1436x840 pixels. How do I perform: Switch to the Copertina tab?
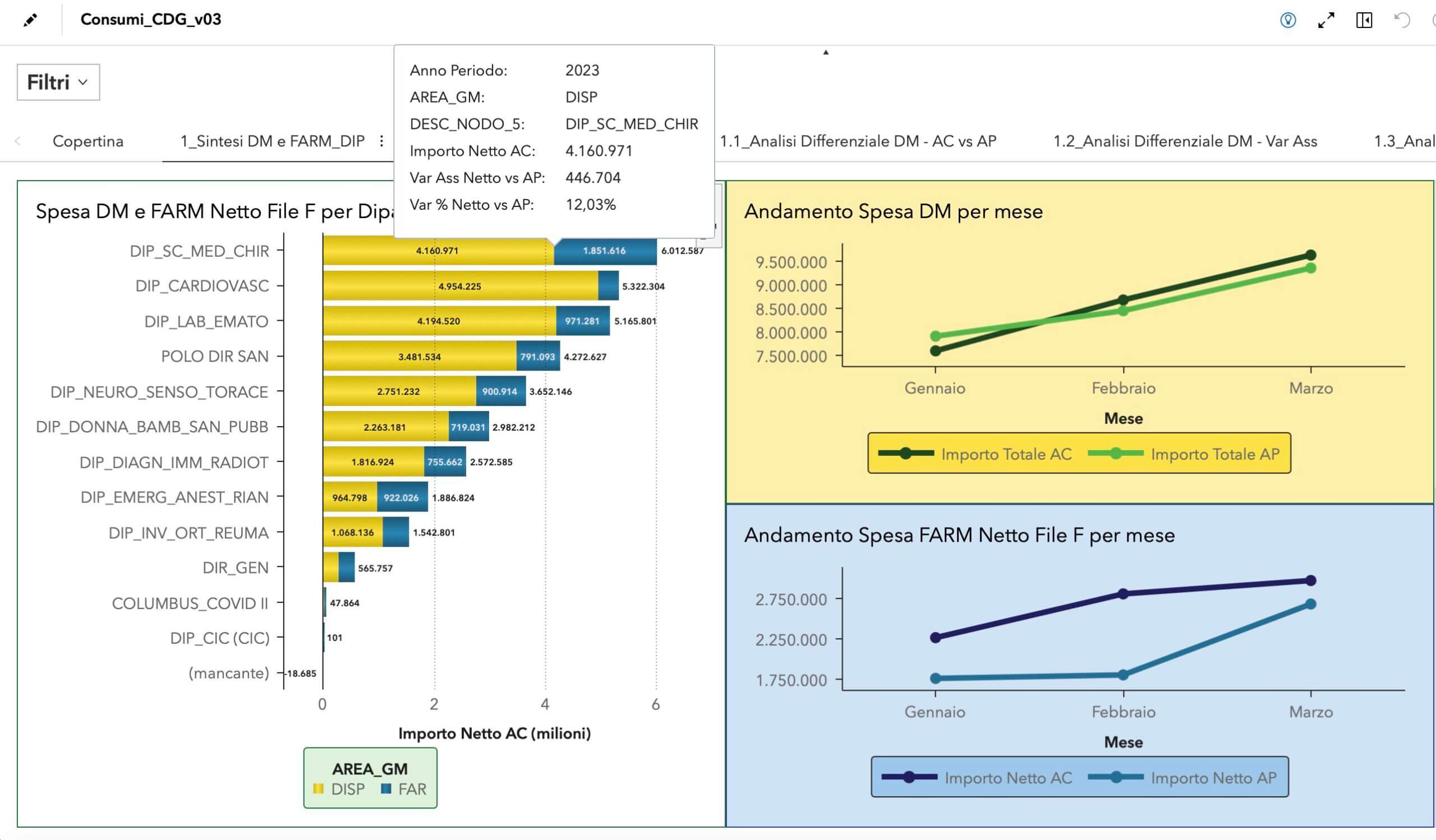pyautogui.click(x=88, y=141)
